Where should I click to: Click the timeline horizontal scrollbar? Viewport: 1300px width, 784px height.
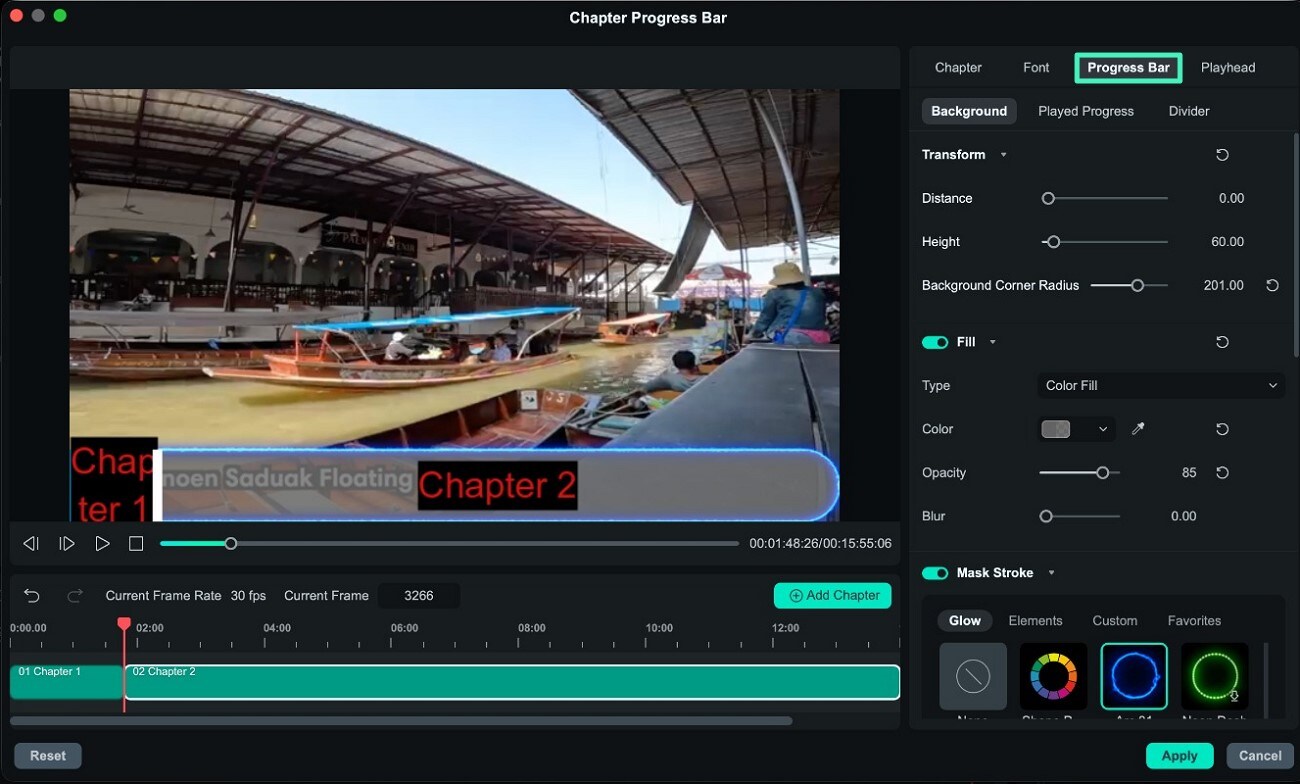(401, 720)
